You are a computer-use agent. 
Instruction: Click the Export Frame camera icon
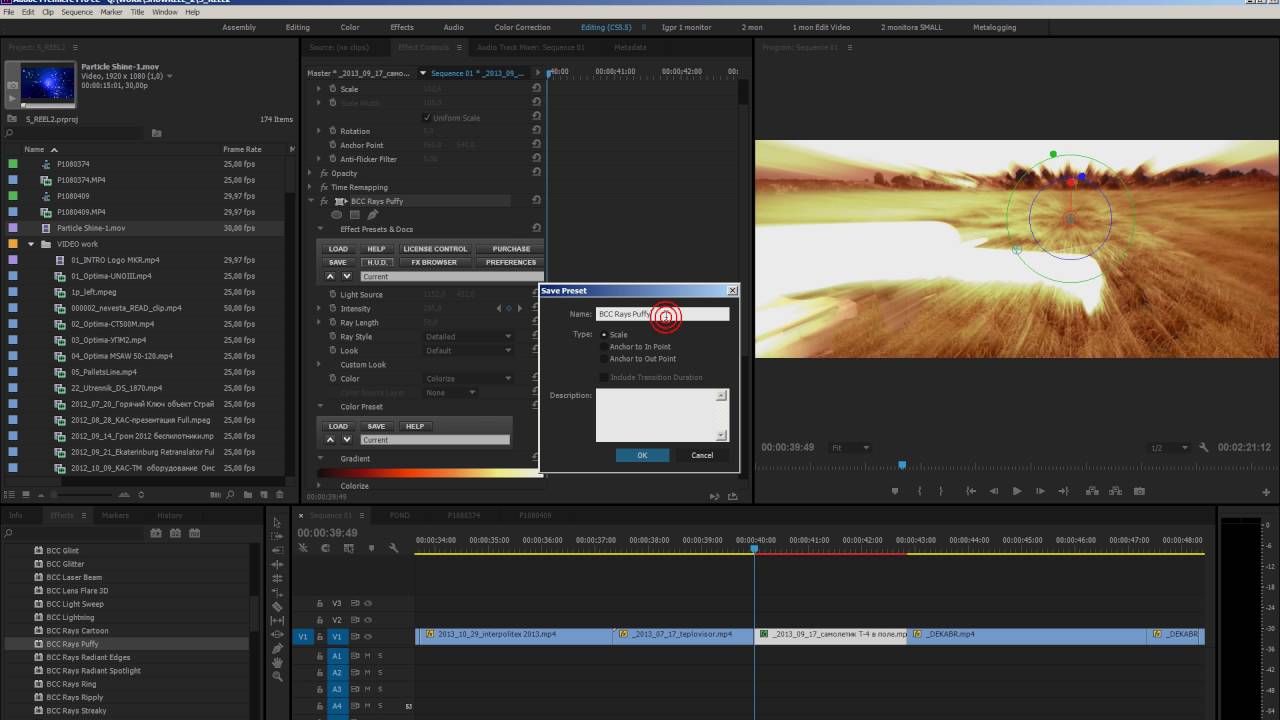pyautogui.click(x=1139, y=491)
